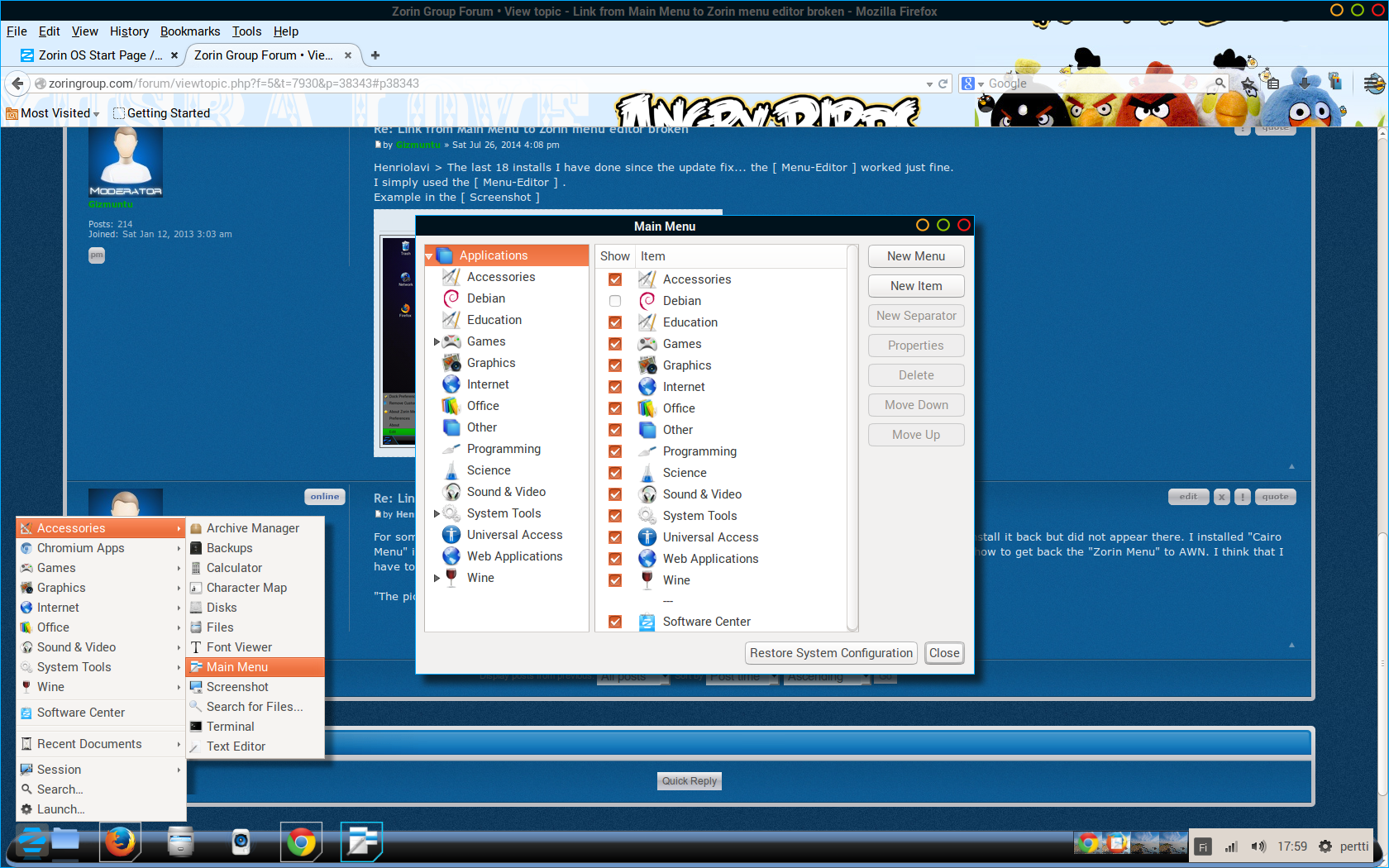Uncheck the Games show checkbox
Image resolution: width=1389 pixels, height=868 pixels.
tap(615, 344)
